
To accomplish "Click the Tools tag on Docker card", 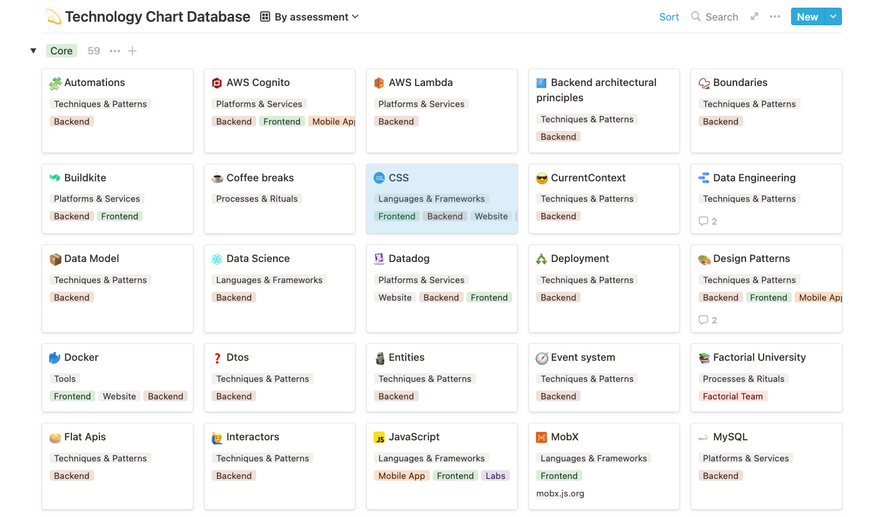I will tap(64, 378).
